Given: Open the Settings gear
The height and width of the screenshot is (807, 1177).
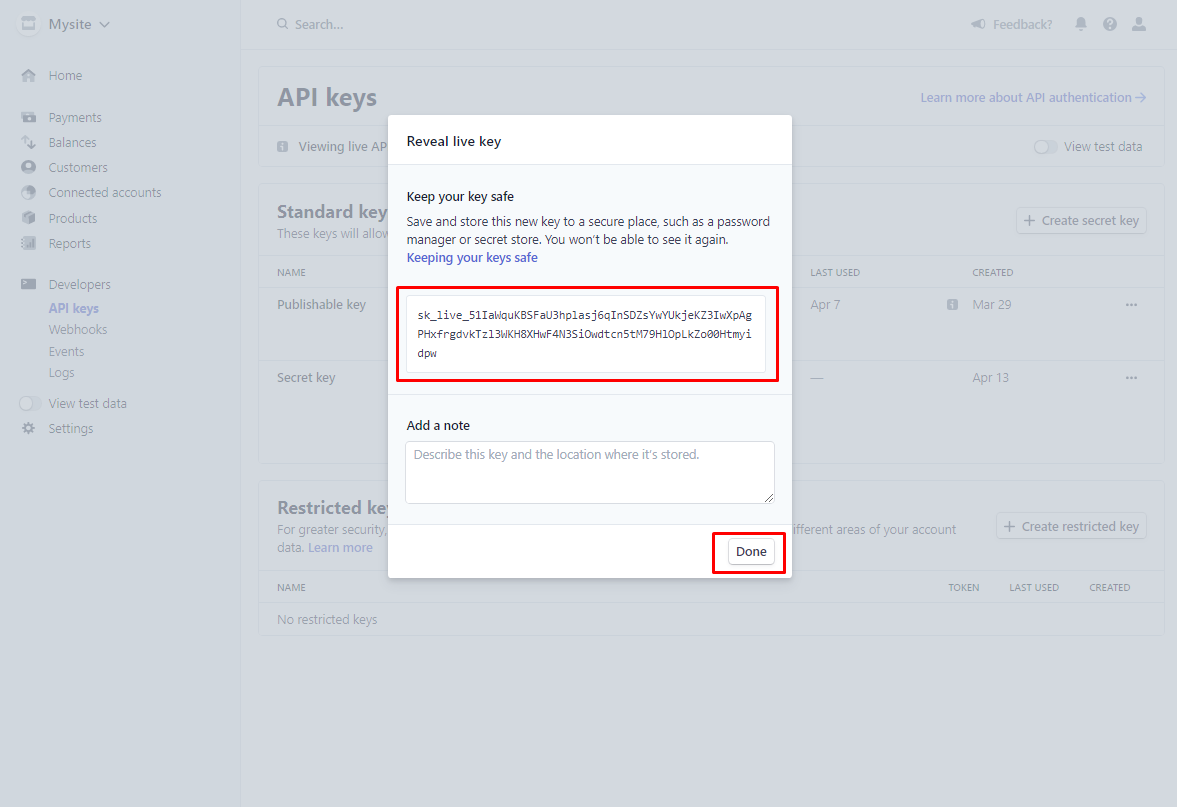Looking at the screenshot, I should pos(28,428).
